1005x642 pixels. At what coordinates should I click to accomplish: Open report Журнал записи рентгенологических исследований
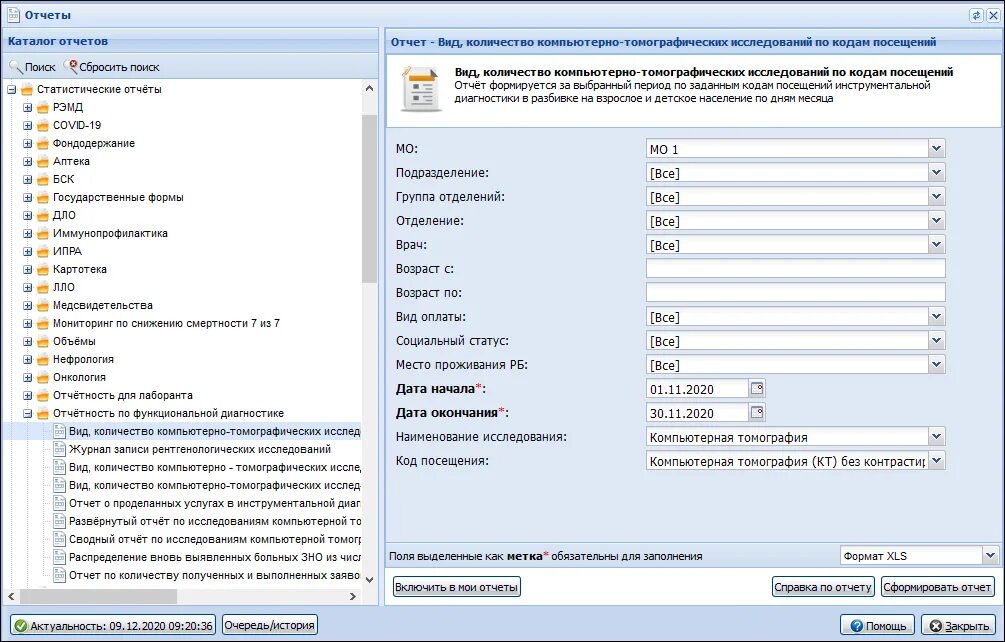coord(199,449)
